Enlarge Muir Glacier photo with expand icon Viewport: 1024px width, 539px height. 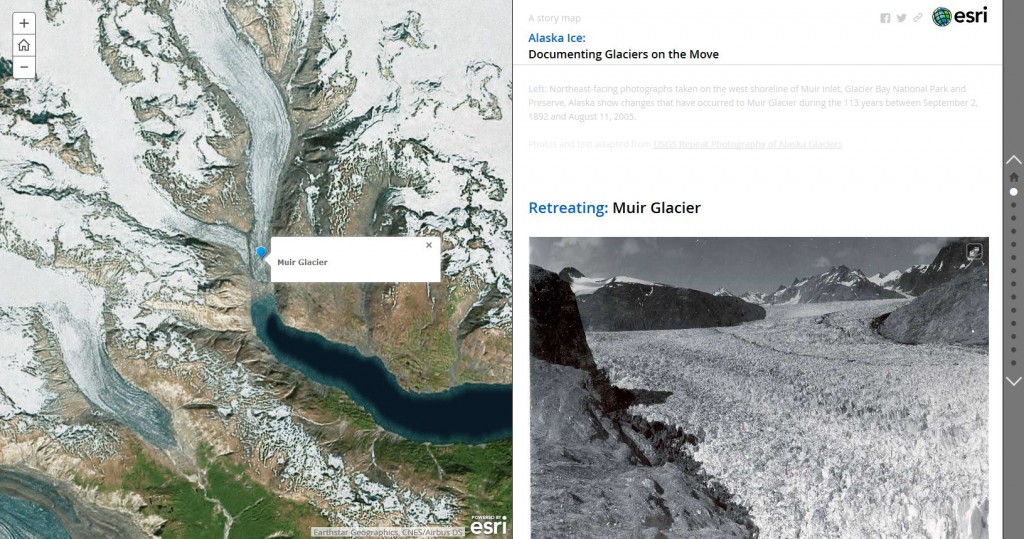pyautogui.click(x=974, y=252)
